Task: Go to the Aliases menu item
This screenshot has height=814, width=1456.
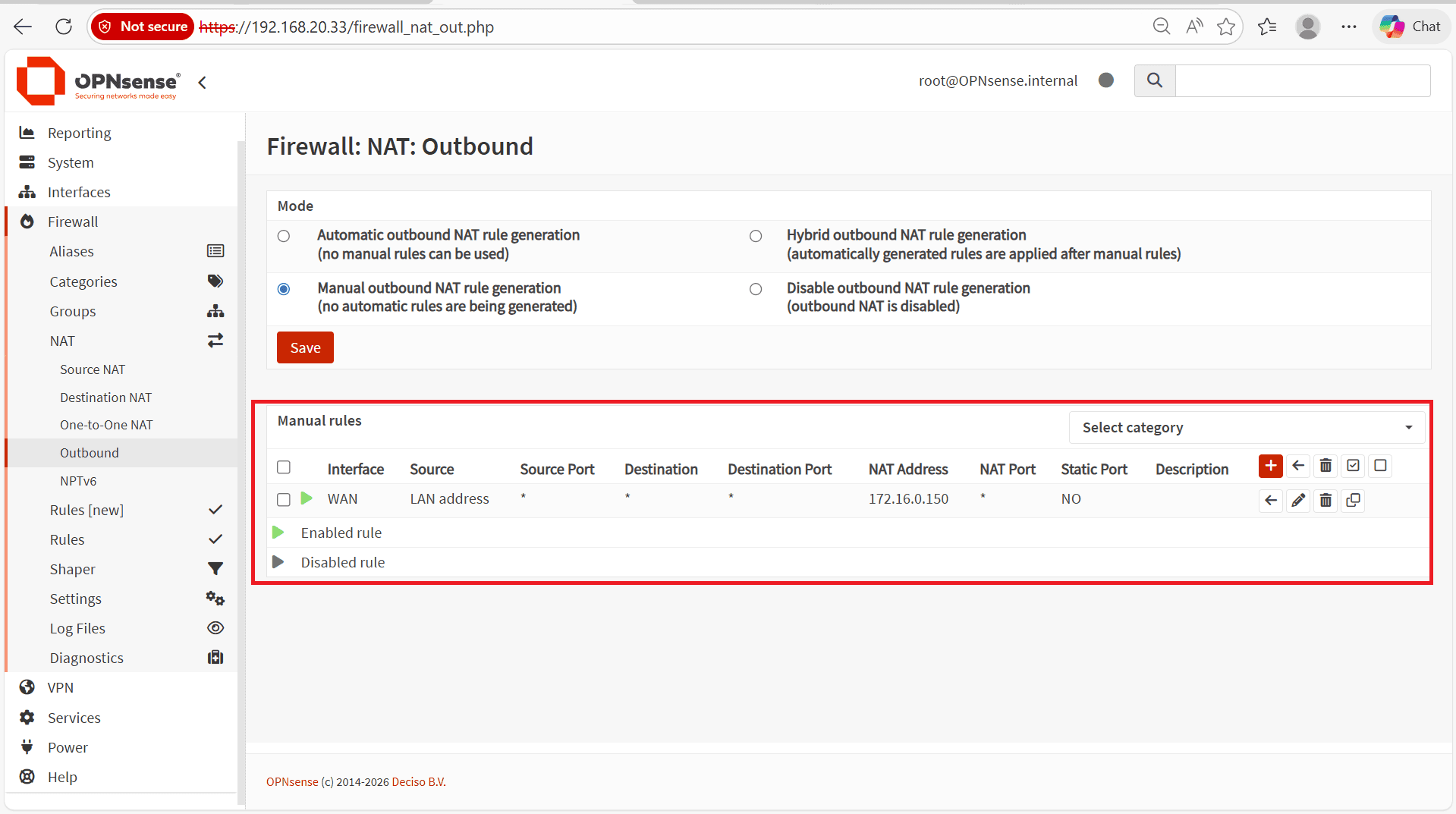Action: pos(71,252)
